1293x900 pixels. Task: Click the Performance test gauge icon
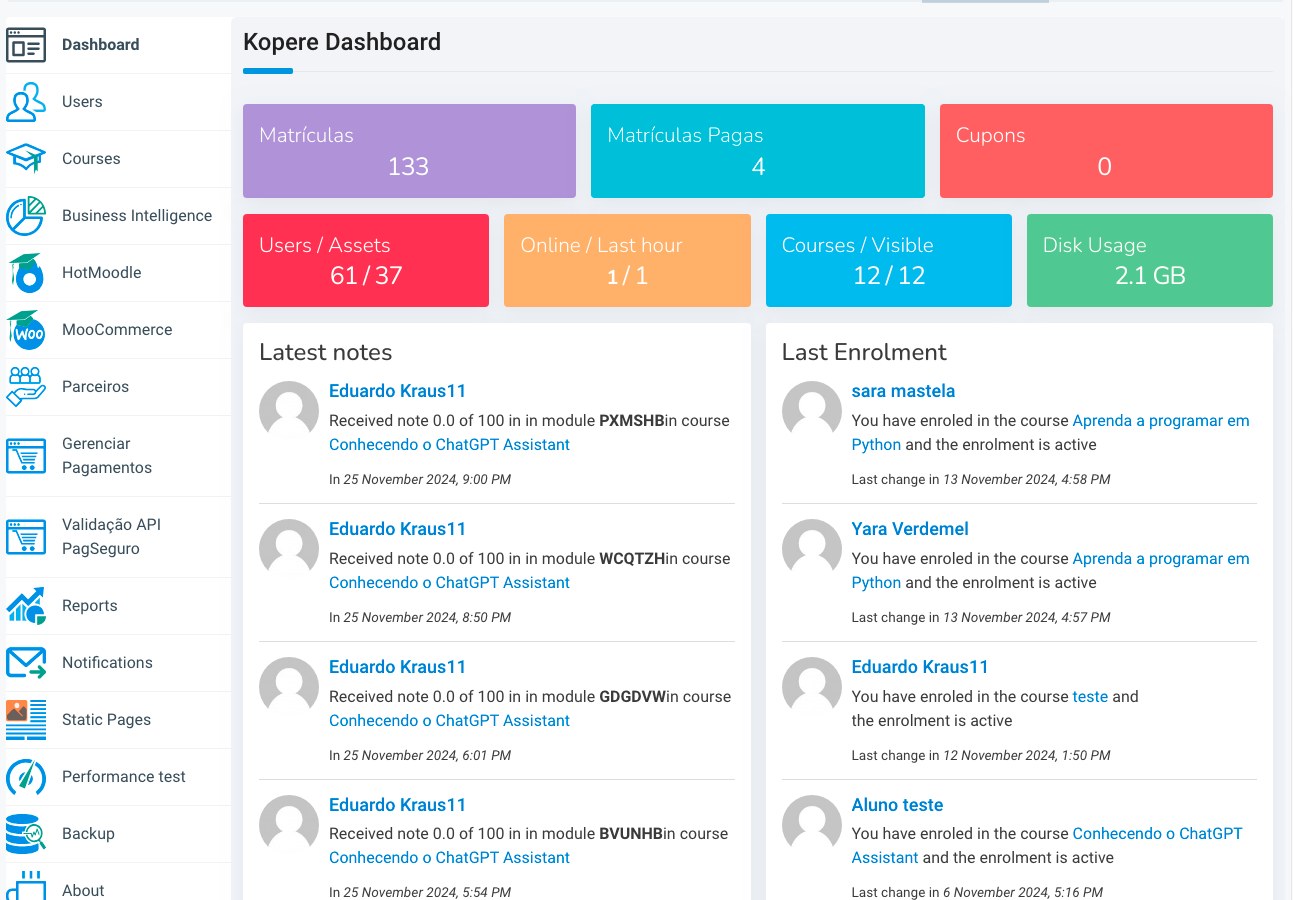click(26, 777)
